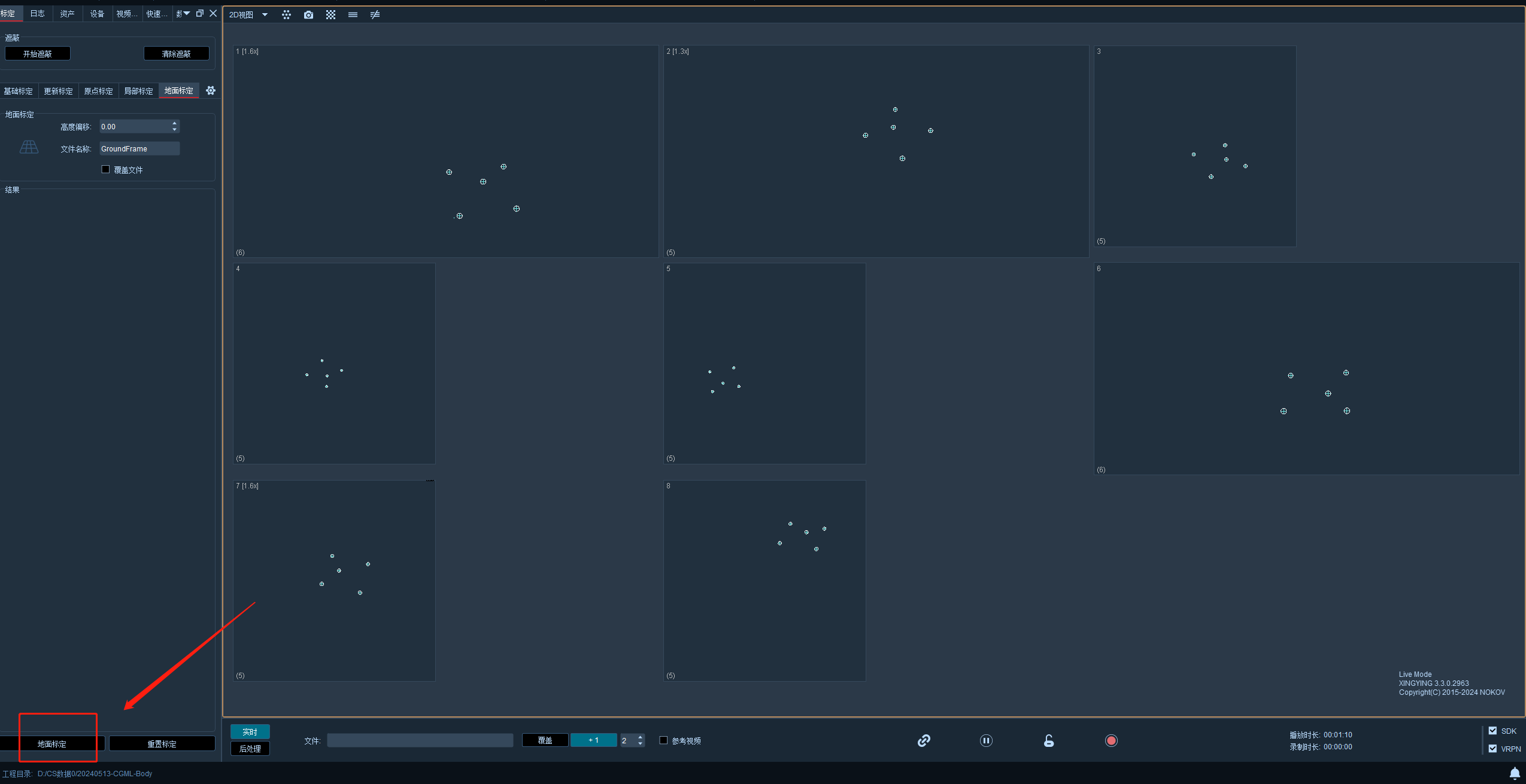Uncheck the SDK checkbox

[x=1492, y=731]
